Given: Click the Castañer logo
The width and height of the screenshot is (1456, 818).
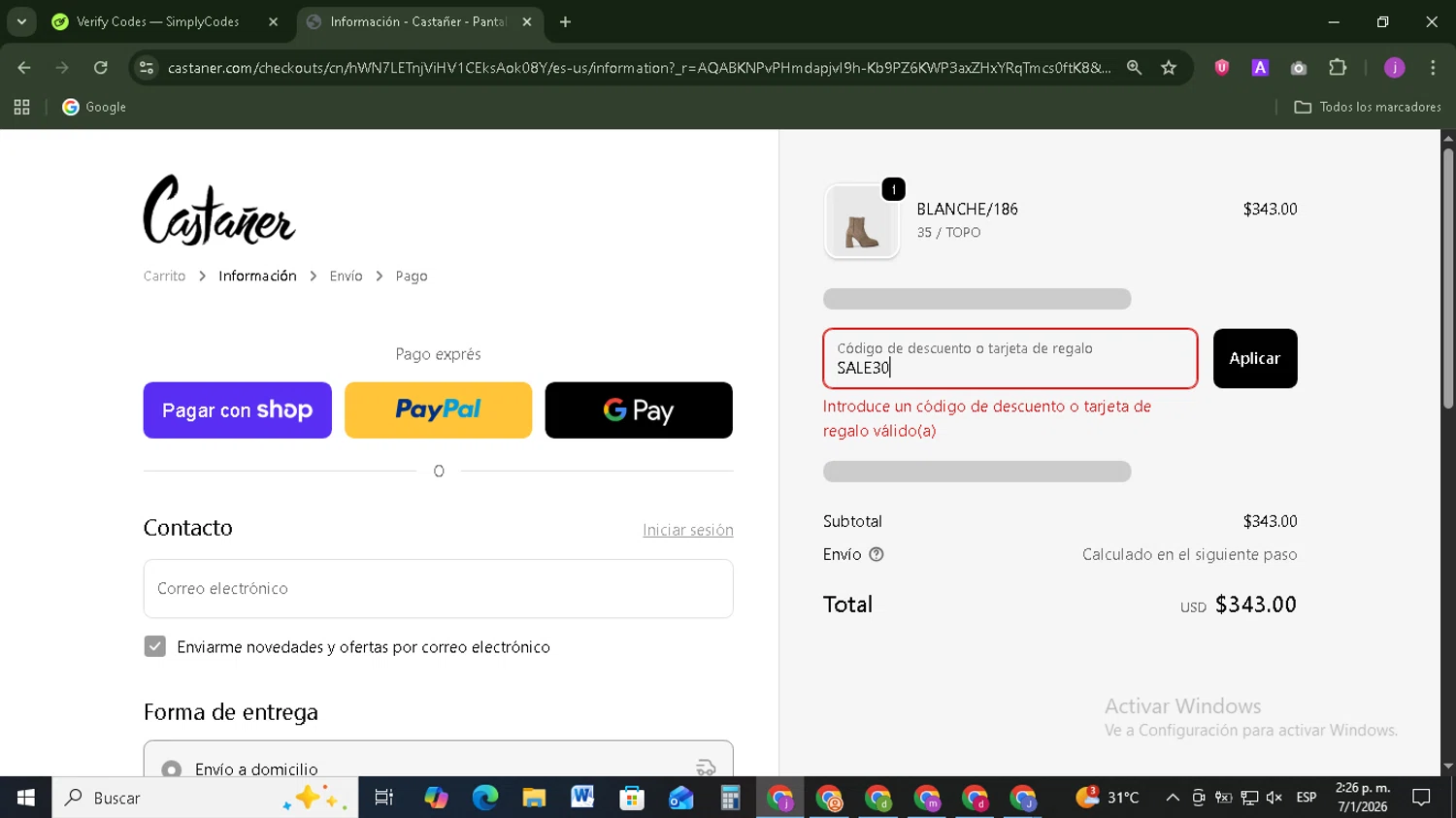Looking at the screenshot, I should tap(219, 211).
